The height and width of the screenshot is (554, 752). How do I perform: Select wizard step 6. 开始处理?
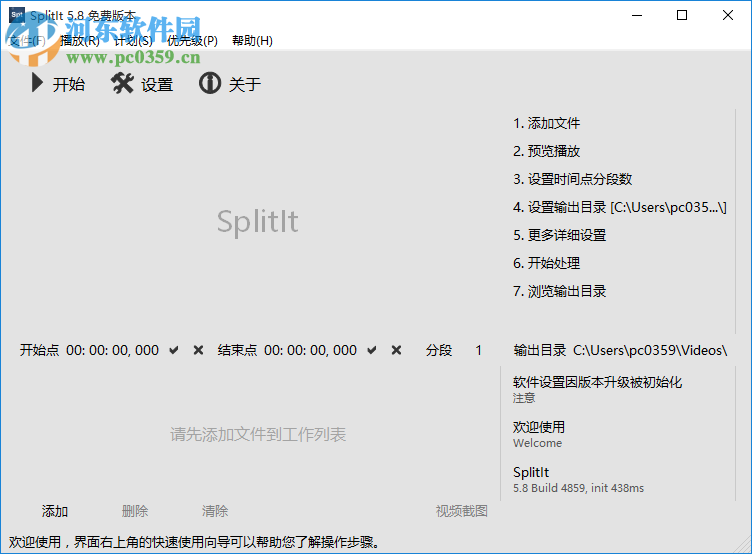click(546, 263)
